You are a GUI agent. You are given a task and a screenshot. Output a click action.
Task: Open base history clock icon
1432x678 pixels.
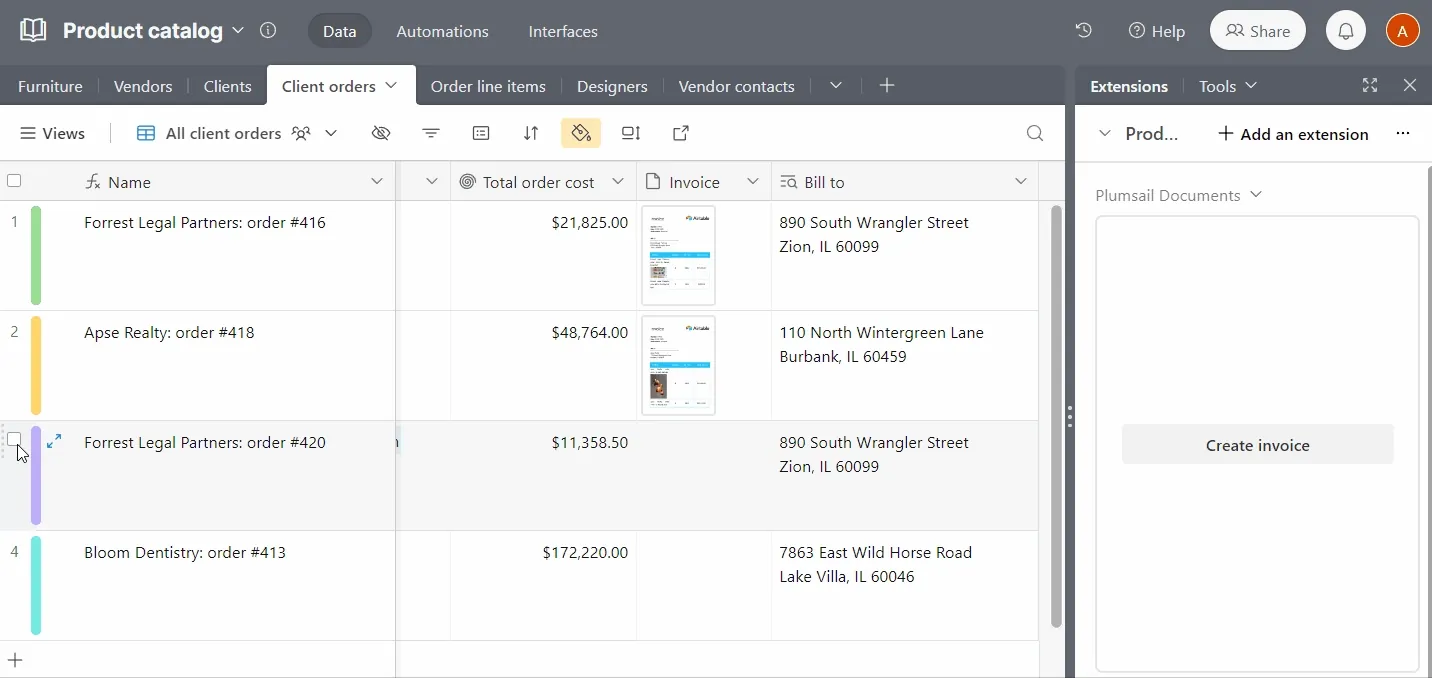pyautogui.click(x=1084, y=30)
